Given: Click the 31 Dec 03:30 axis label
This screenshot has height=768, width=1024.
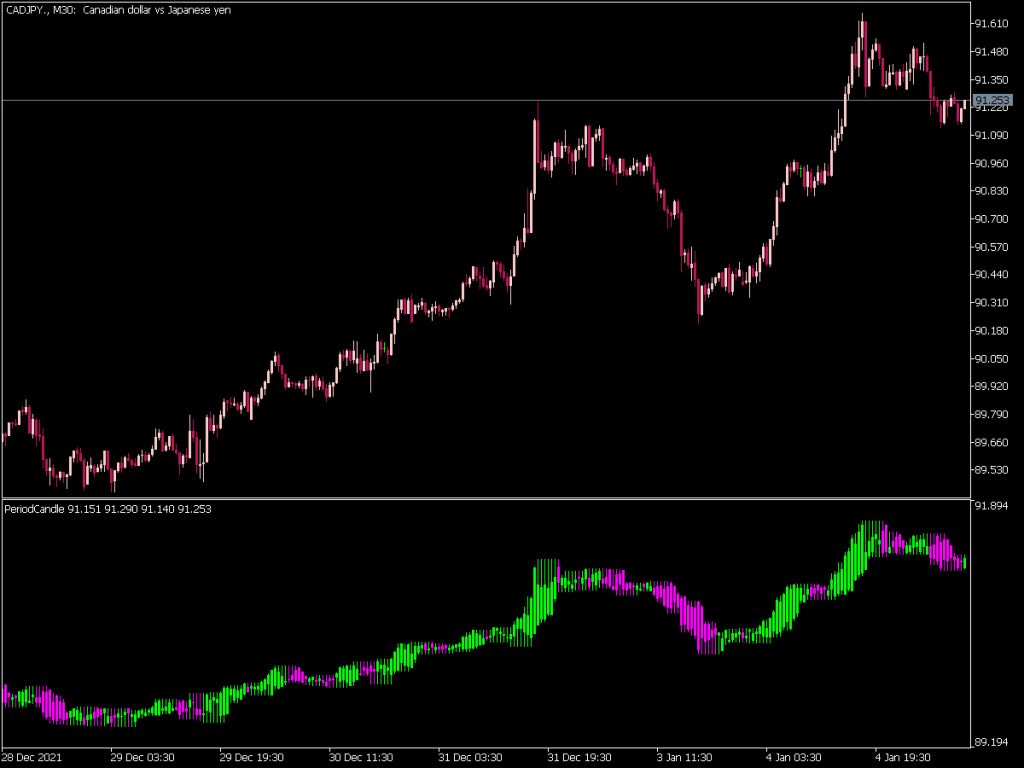Looking at the screenshot, I should [470, 758].
